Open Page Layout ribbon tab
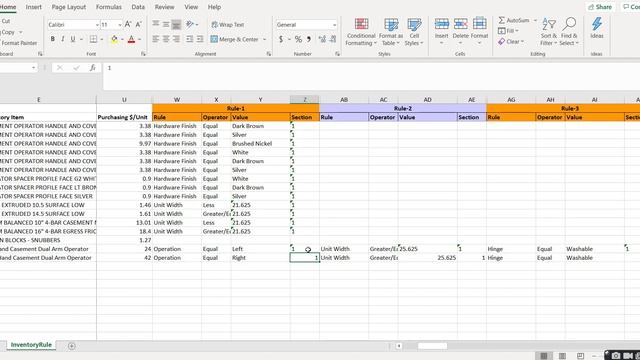 coord(69,7)
